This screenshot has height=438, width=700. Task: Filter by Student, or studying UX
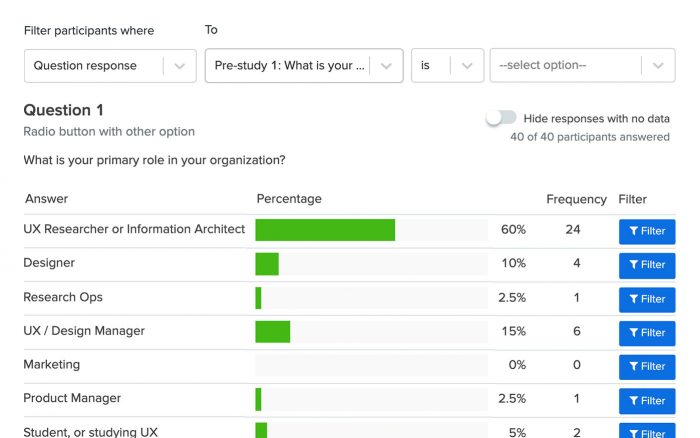pos(646,432)
